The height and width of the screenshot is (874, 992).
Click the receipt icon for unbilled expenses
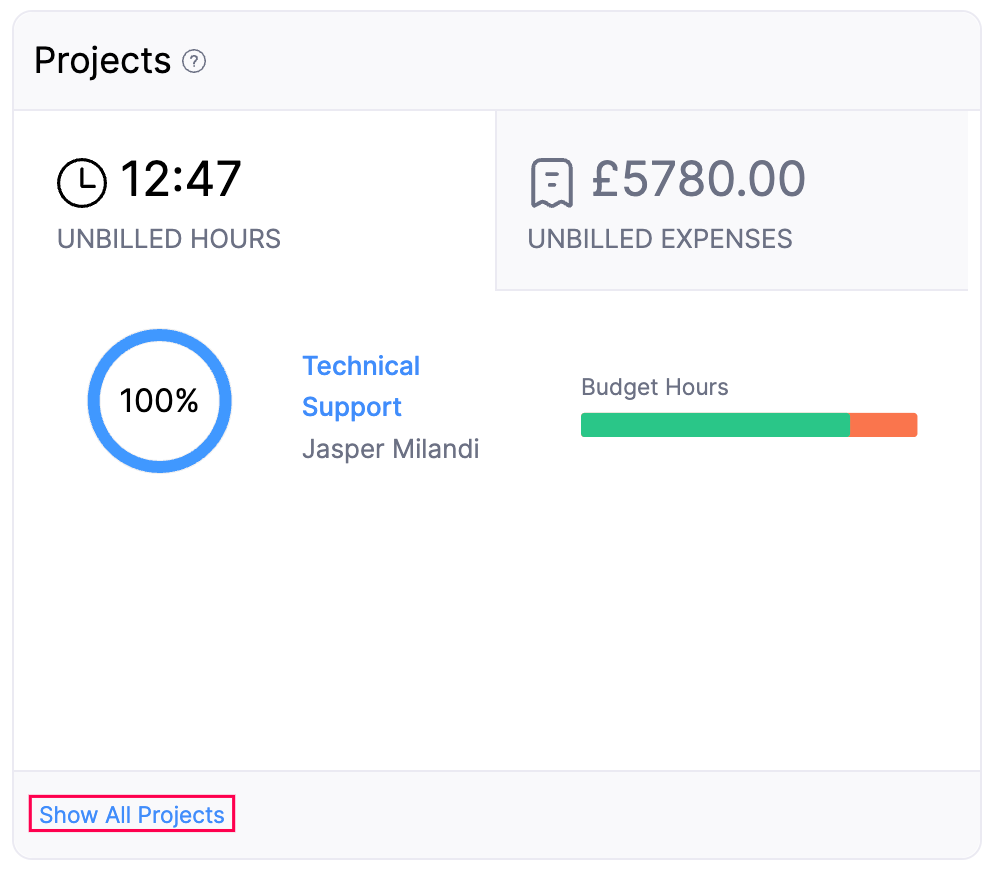tap(549, 182)
